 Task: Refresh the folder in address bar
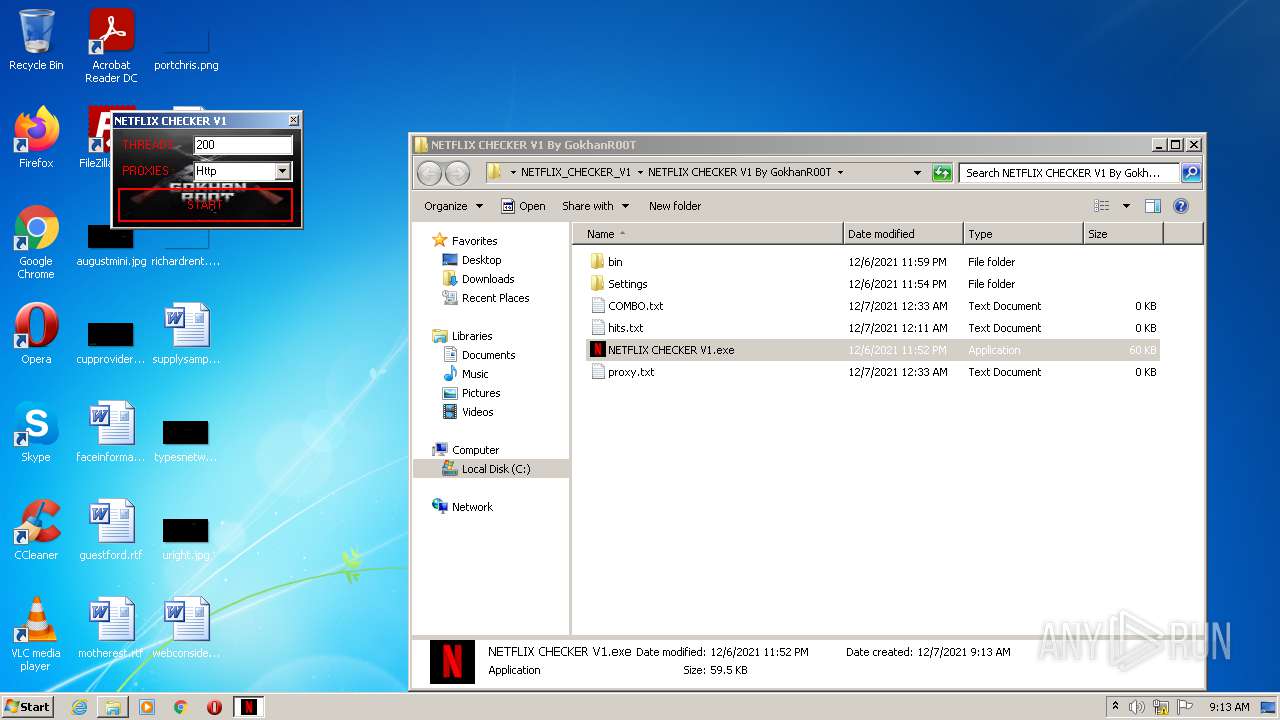[942, 173]
